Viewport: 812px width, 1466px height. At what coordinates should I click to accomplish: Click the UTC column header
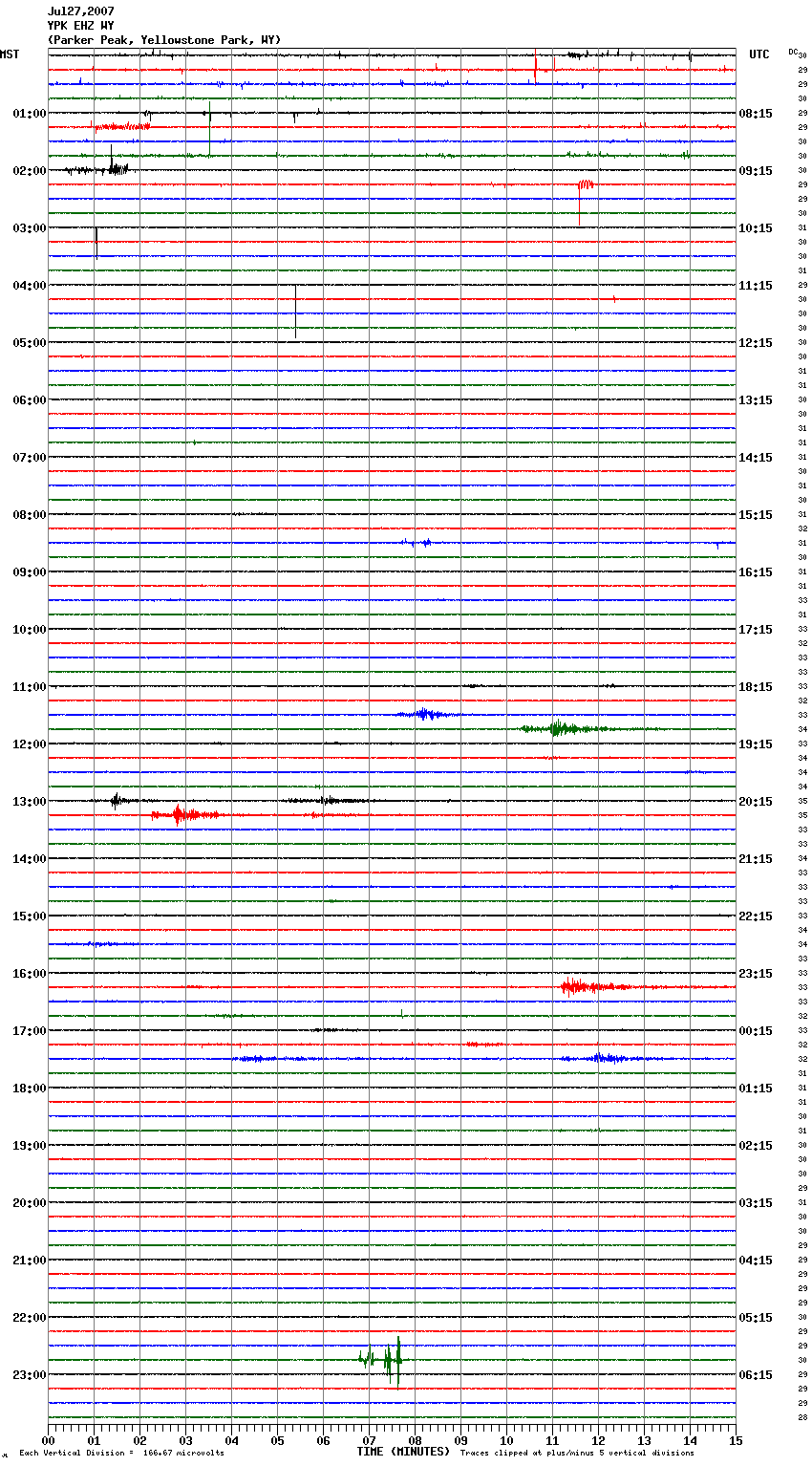coord(759,54)
